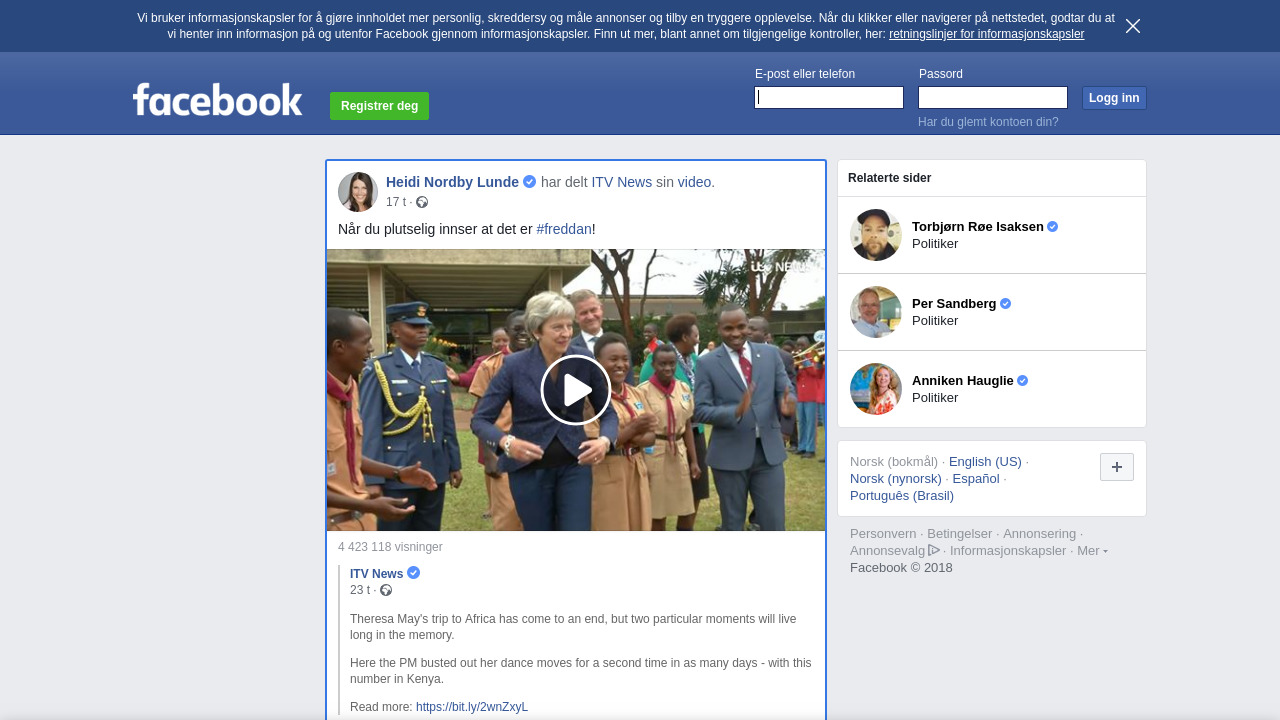This screenshot has height=720, width=1280.
Task: Open Torbjørn Røe Isaksen's page name
Action: pyautogui.click(x=978, y=227)
